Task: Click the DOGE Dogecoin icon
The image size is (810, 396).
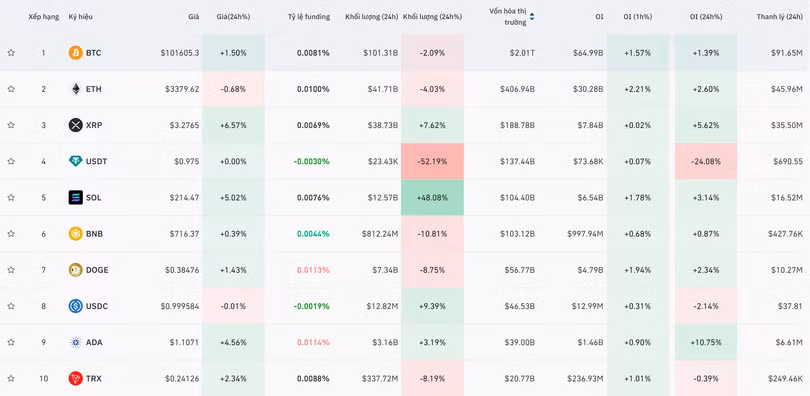Action: click(x=75, y=270)
